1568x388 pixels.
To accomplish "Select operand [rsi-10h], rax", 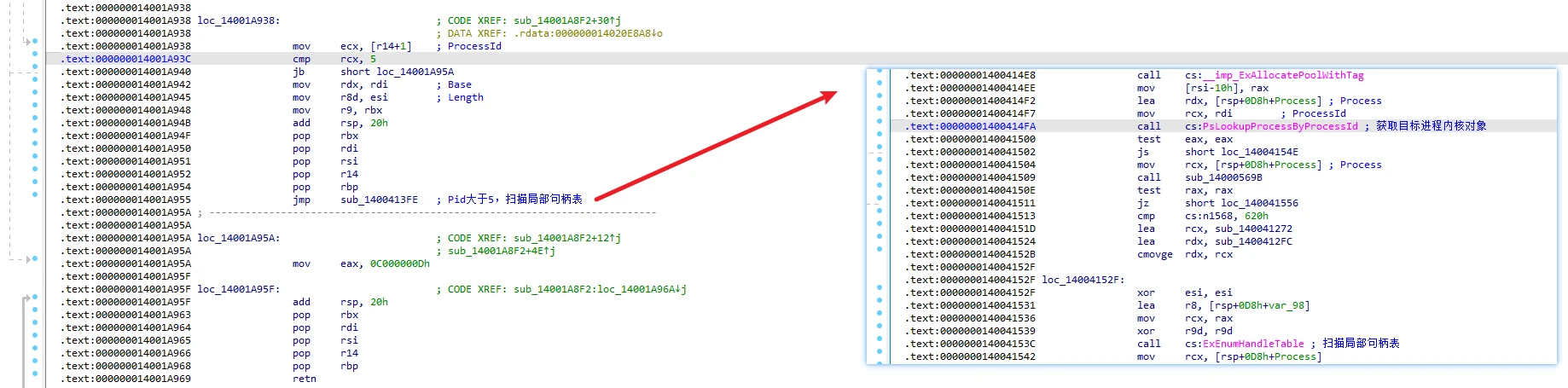I will click(1227, 88).
